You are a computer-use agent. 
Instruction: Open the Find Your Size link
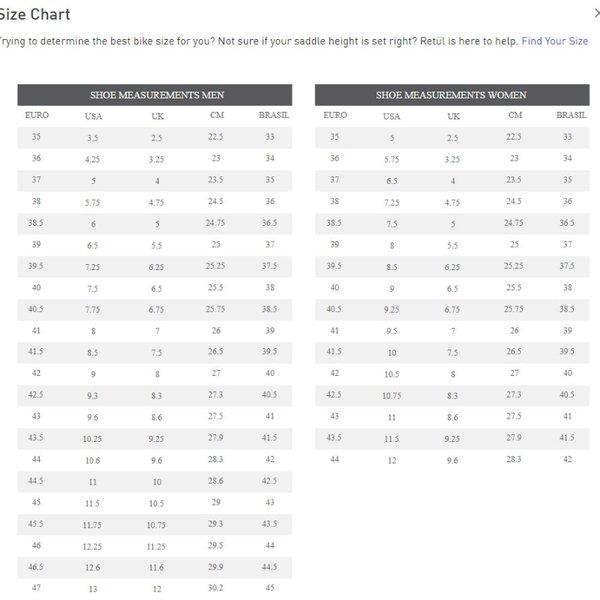(x=554, y=41)
